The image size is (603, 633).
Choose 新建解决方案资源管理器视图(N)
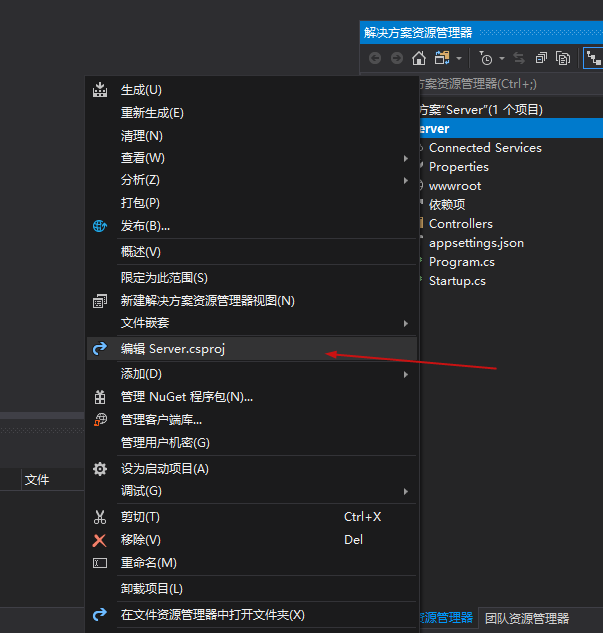(x=252, y=301)
